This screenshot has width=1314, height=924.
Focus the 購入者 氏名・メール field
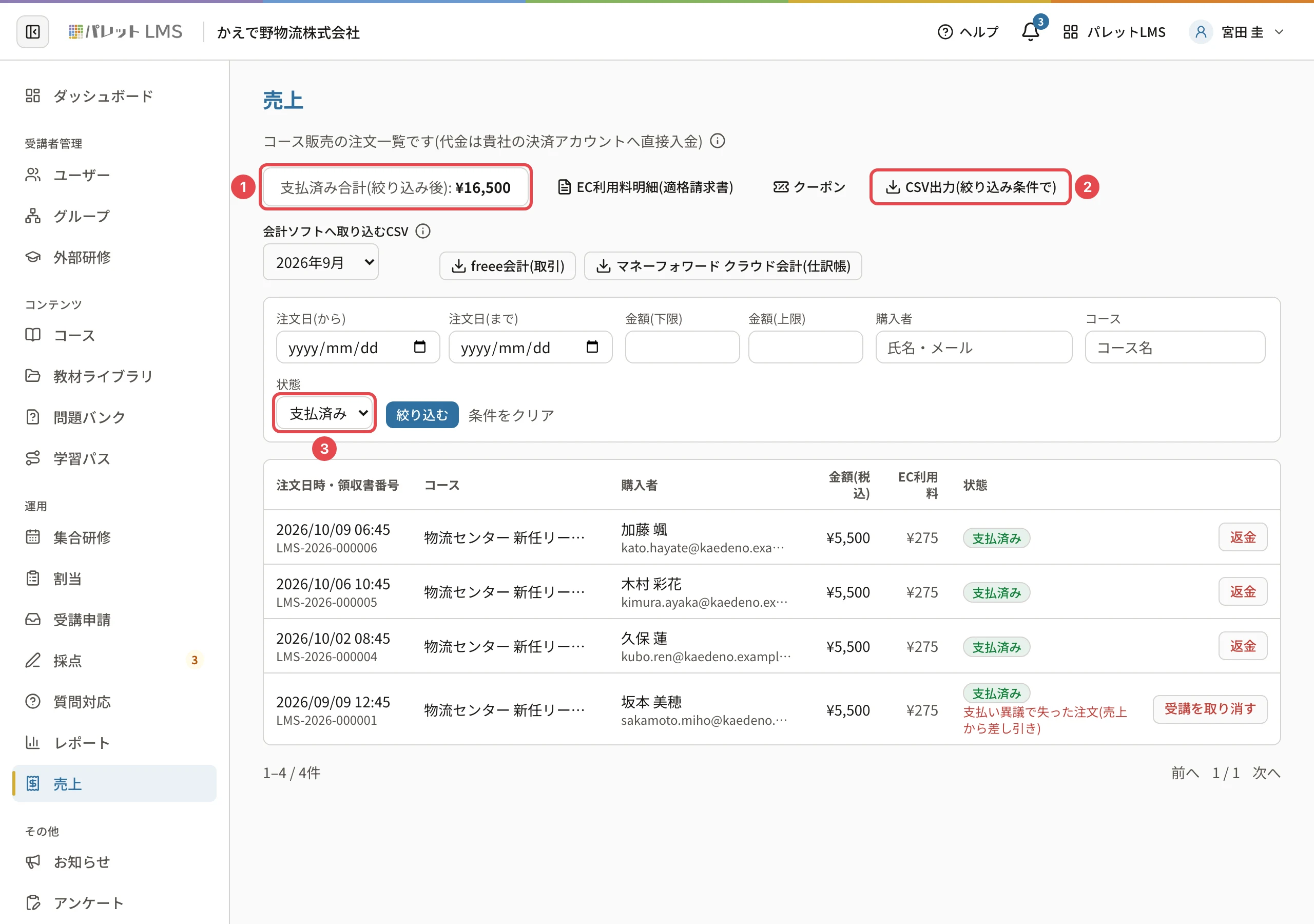[974, 347]
